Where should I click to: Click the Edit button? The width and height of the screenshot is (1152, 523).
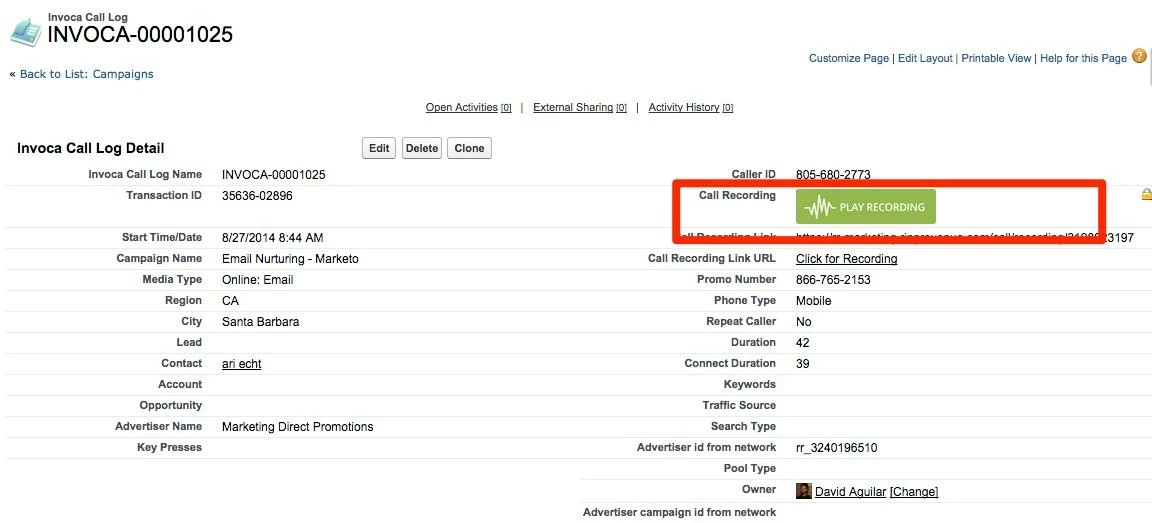click(379, 148)
